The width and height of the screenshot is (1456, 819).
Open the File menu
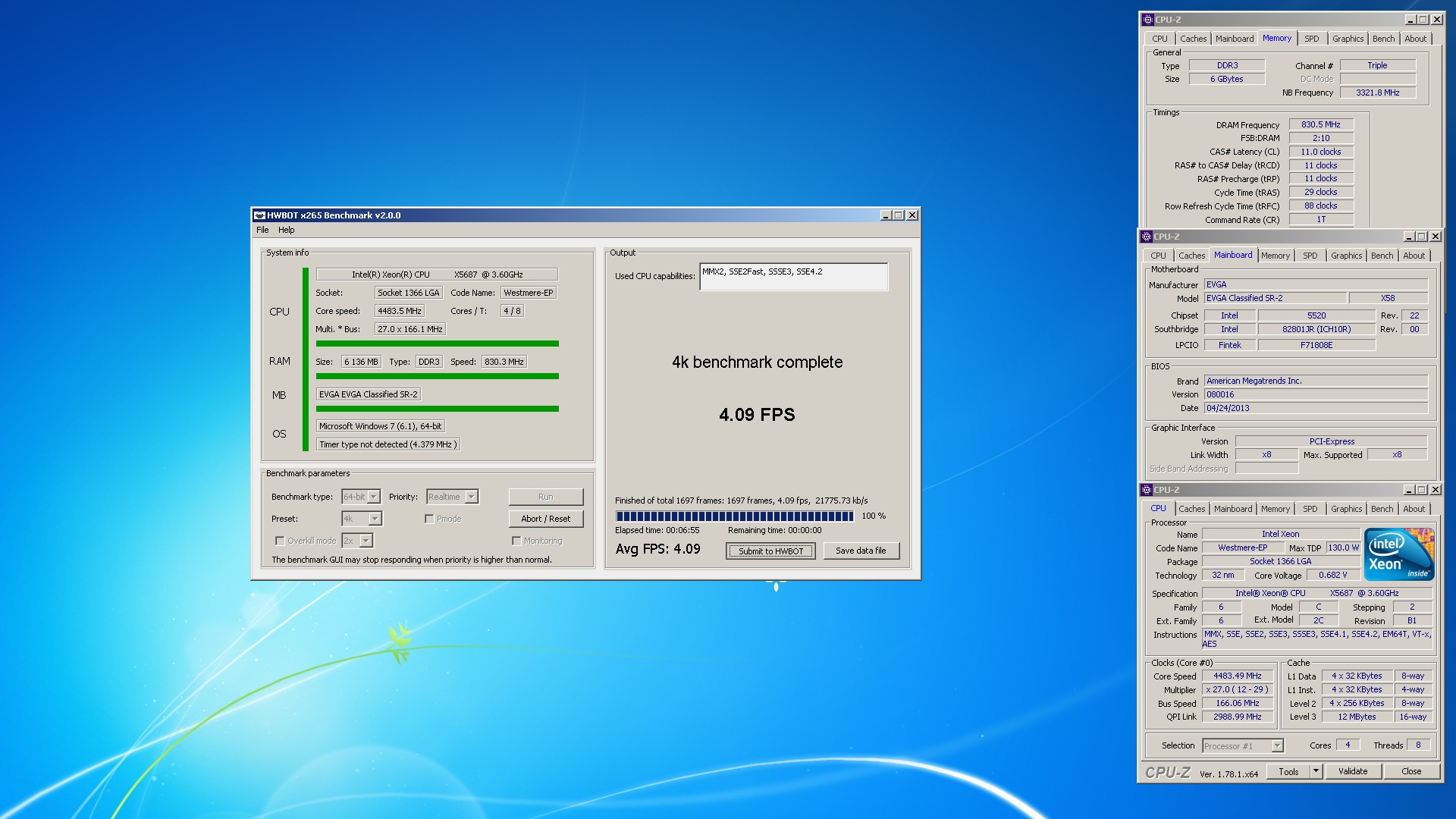tap(262, 230)
